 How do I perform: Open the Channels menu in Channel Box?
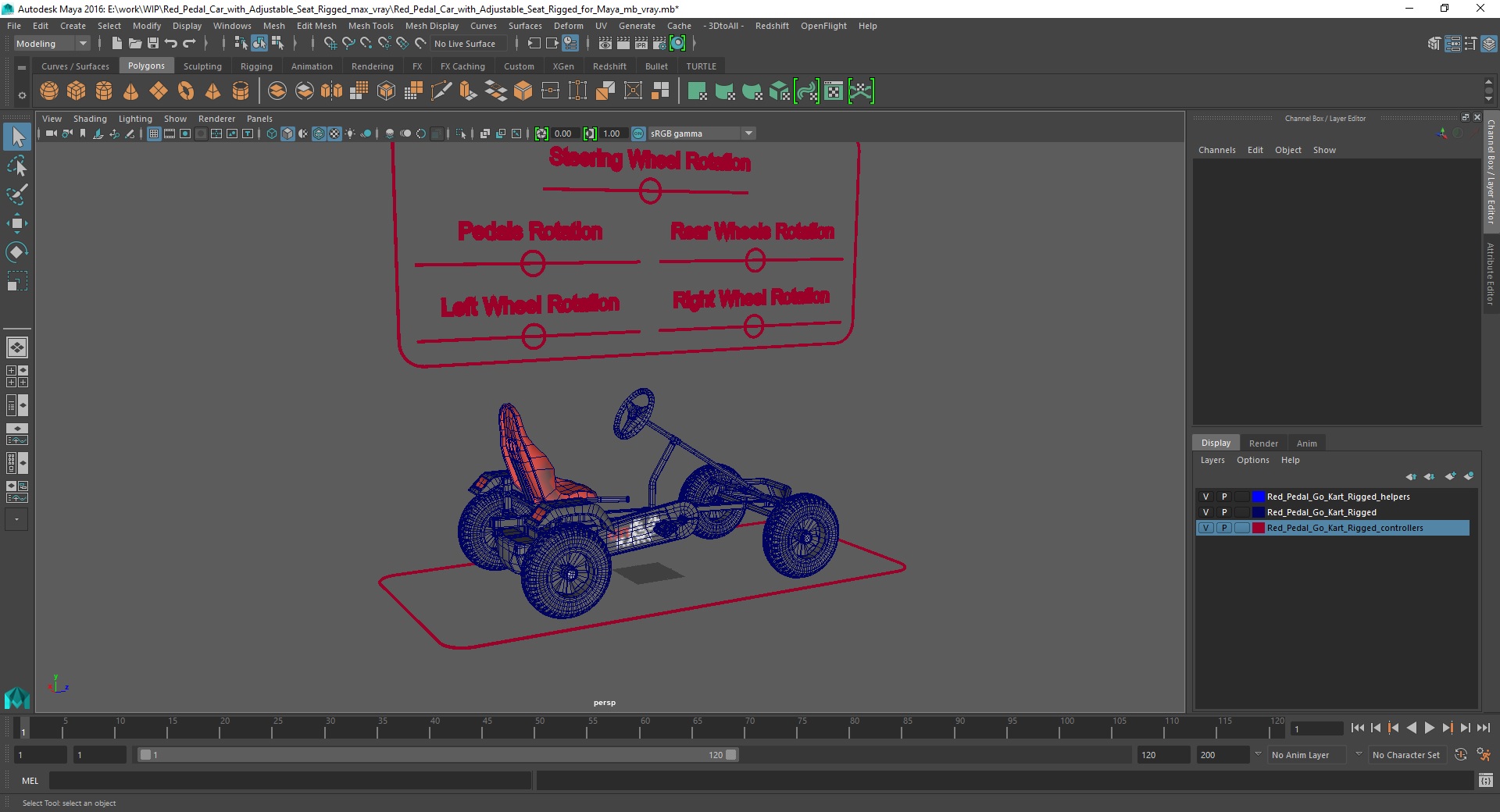(1216, 150)
